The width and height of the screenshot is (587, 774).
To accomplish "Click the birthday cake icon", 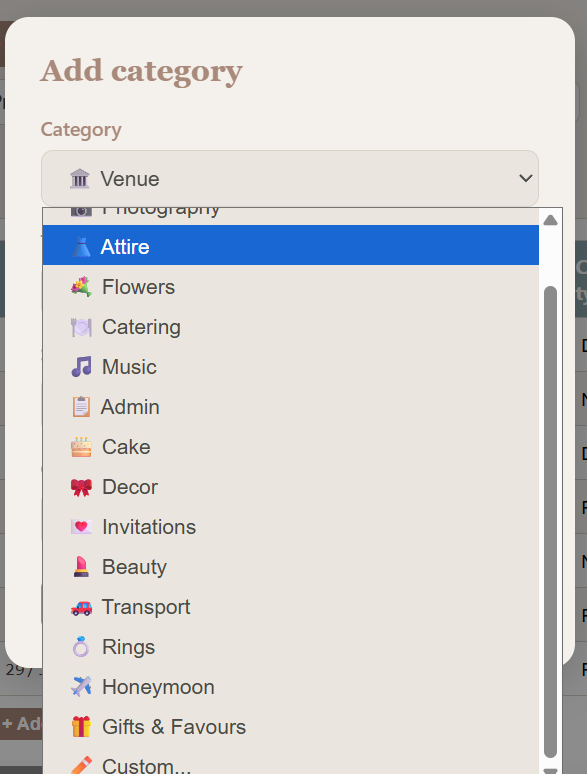I will pyautogui.click(x=81, y=447).
